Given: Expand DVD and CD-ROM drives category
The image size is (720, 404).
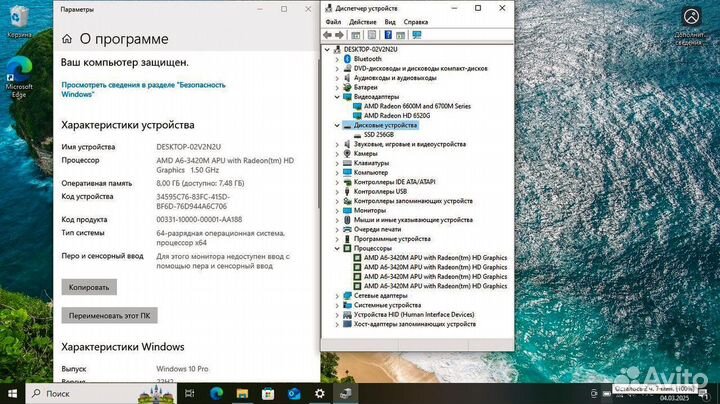Looking at the screenshot, I should click(337, 68).
